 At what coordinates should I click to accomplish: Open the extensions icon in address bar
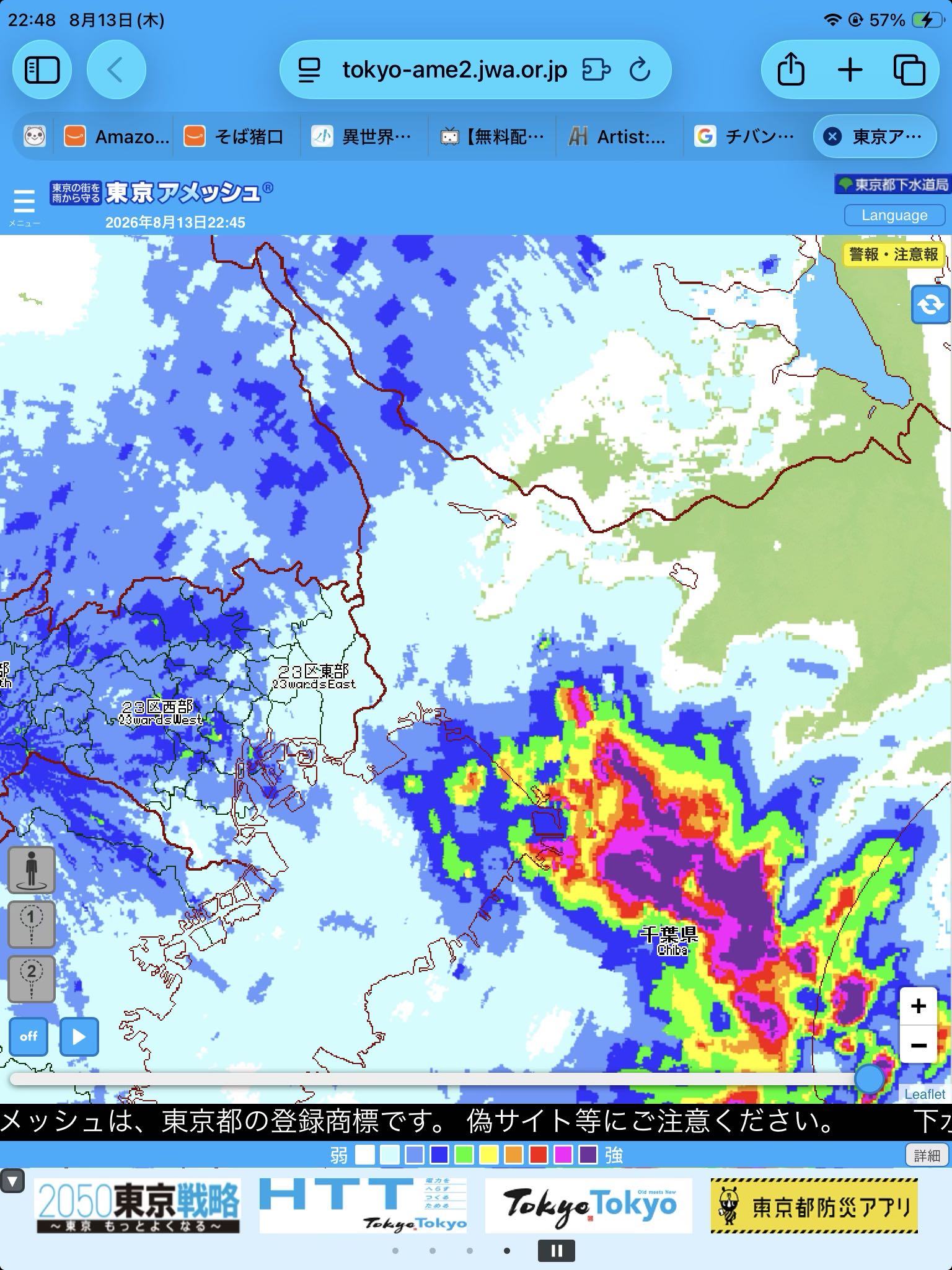[596, 69]
